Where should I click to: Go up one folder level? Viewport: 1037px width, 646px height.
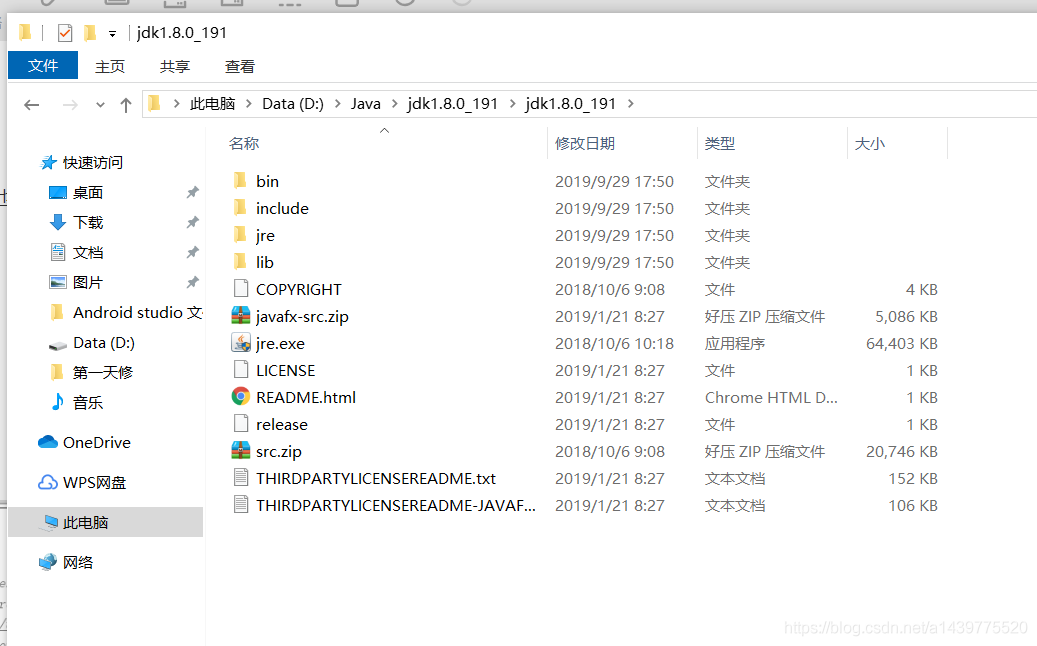pos(126,104)
